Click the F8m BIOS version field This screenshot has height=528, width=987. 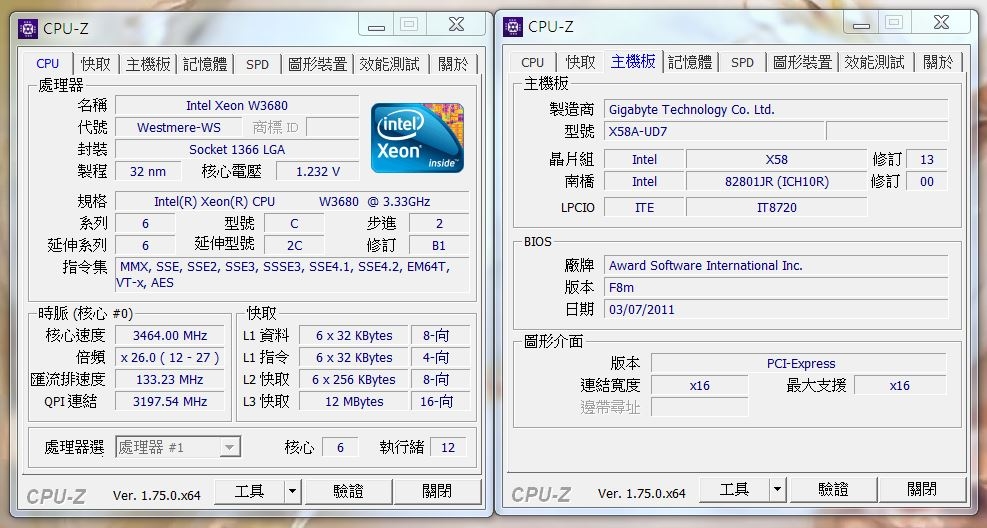click(776, 288)
